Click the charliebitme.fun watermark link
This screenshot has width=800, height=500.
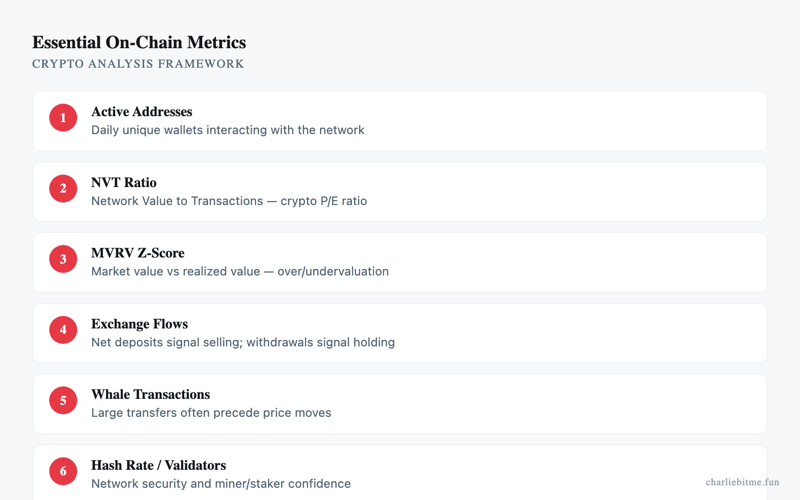(742, 482)
